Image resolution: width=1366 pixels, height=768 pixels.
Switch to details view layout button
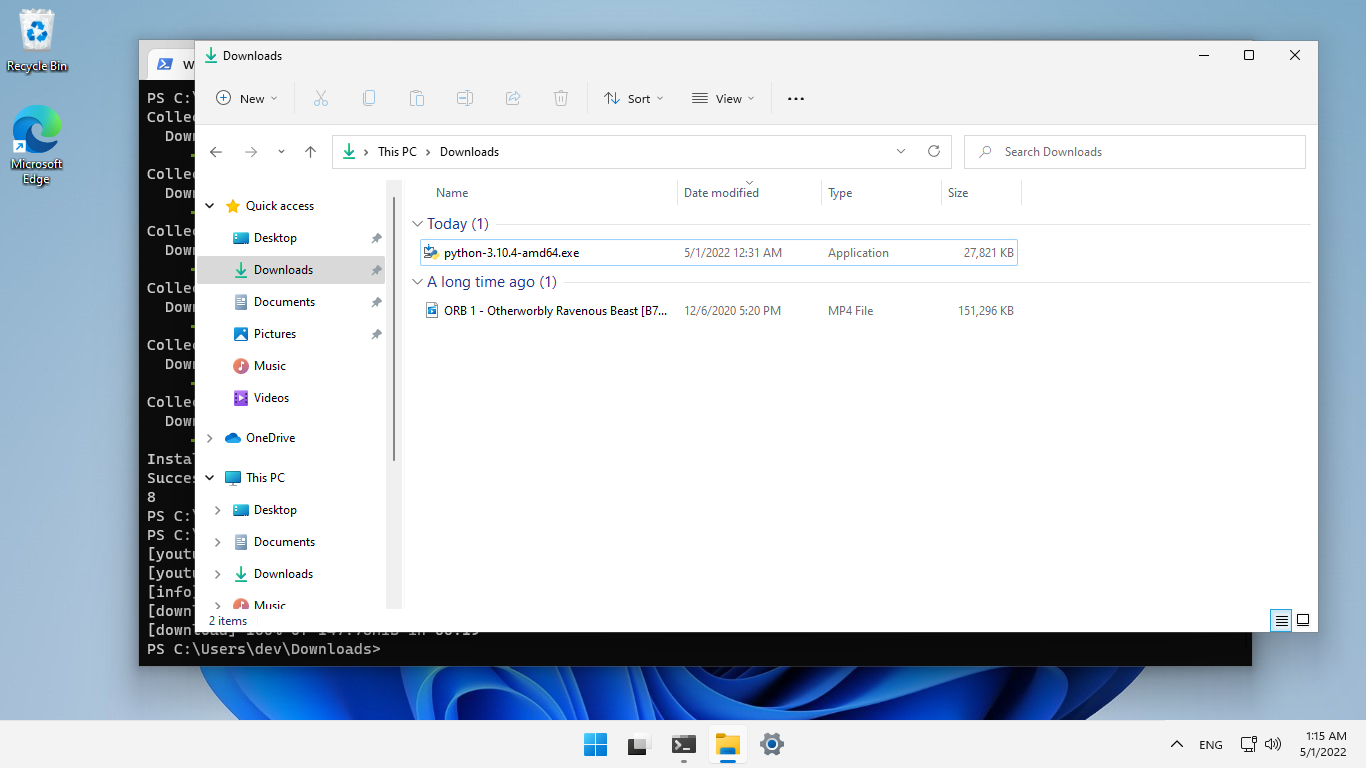click(1281, 620)
